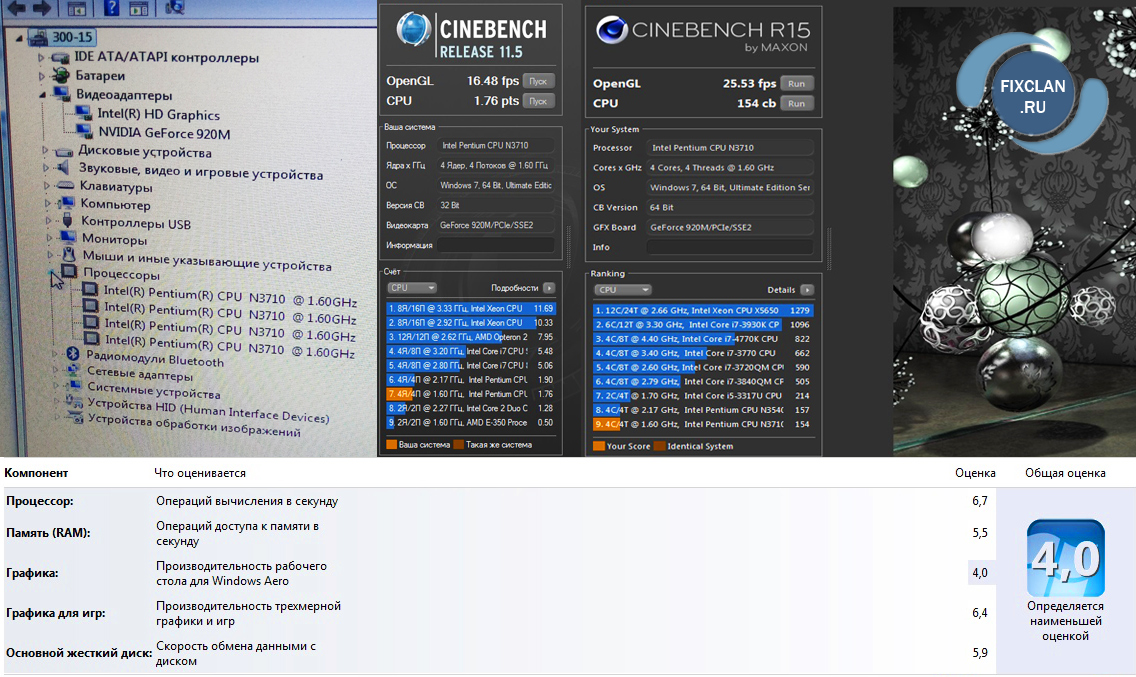Click the Видеоадаптеры category icon

point(62,94)
